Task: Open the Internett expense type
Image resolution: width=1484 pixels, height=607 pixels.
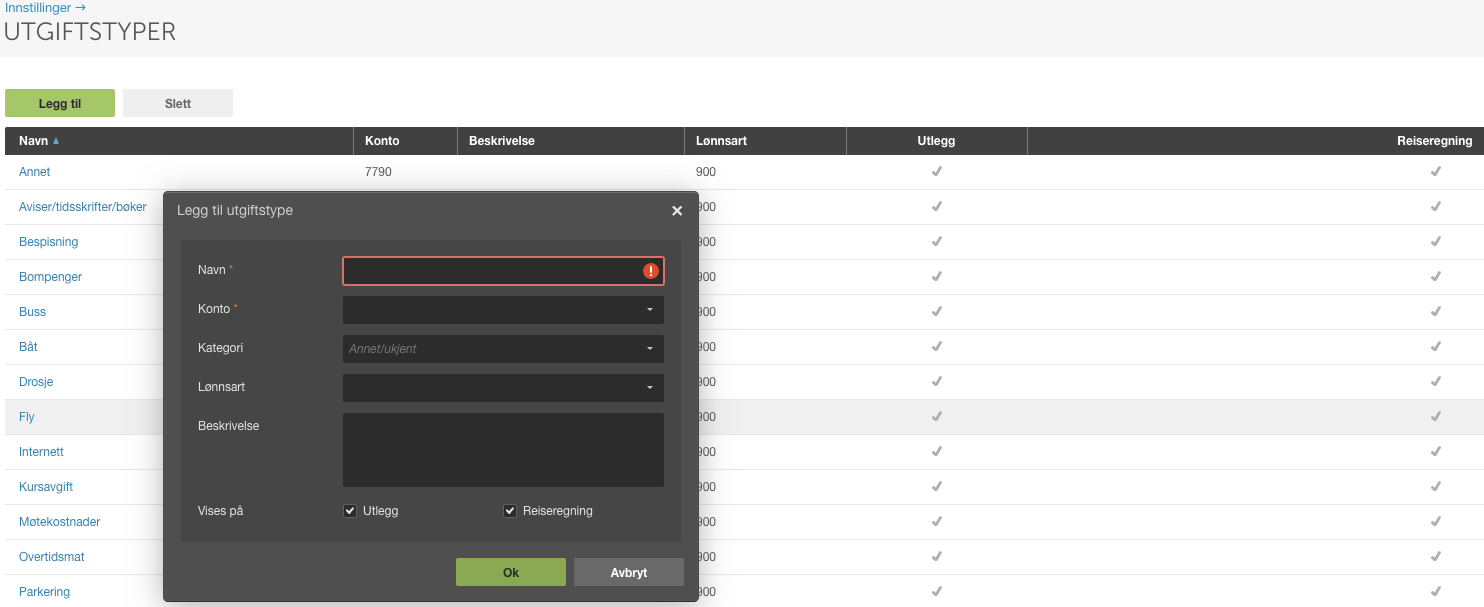Action: point(42,452)
